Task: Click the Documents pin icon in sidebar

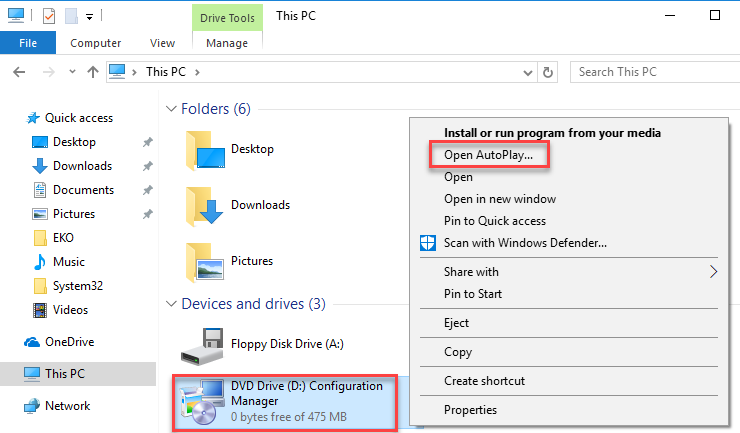Action: pos(148,190)
